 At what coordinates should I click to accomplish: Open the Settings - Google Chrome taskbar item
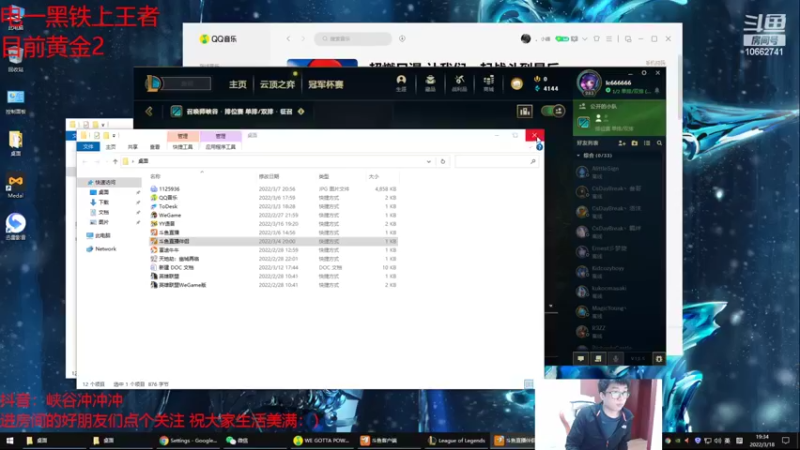pos(189,441)
